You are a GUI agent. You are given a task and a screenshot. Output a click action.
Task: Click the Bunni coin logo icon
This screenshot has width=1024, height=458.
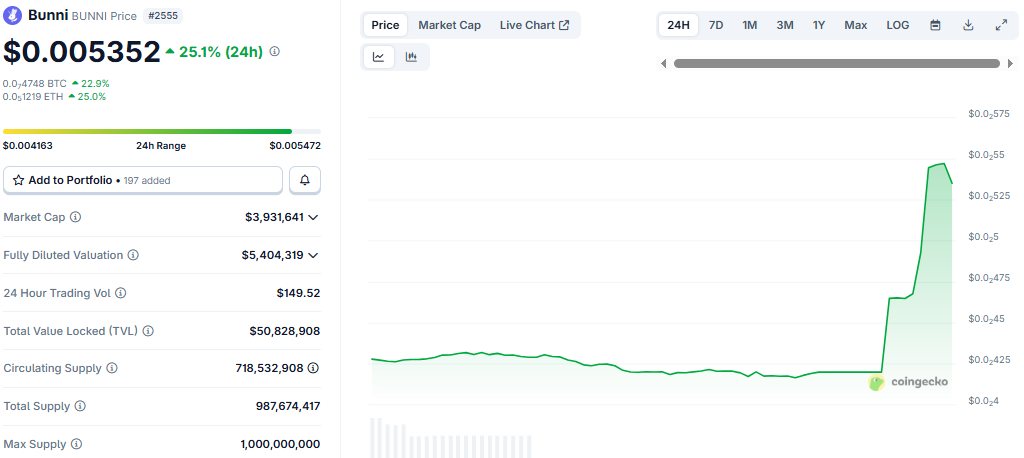13,16
